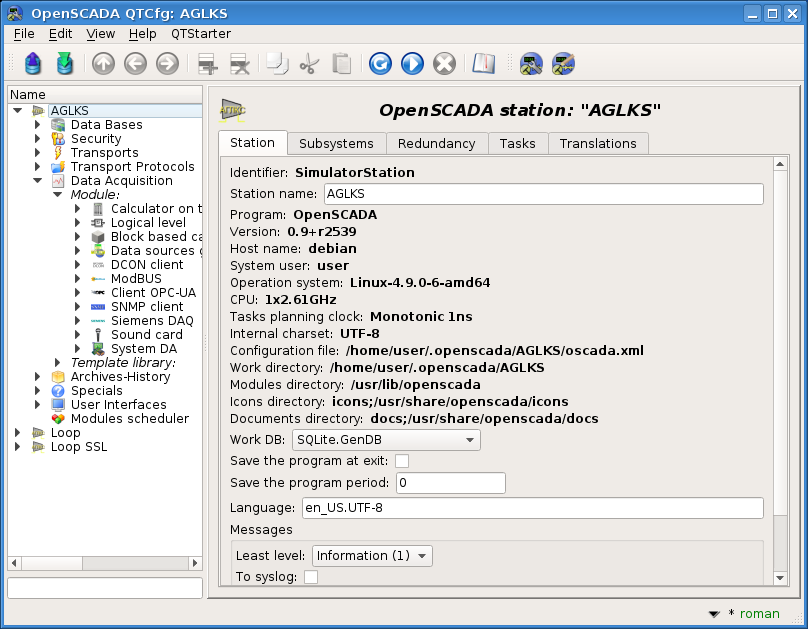Collapse the Data Acquisition tree node
This screenshot has height=629, width=808.
point(38,181)
